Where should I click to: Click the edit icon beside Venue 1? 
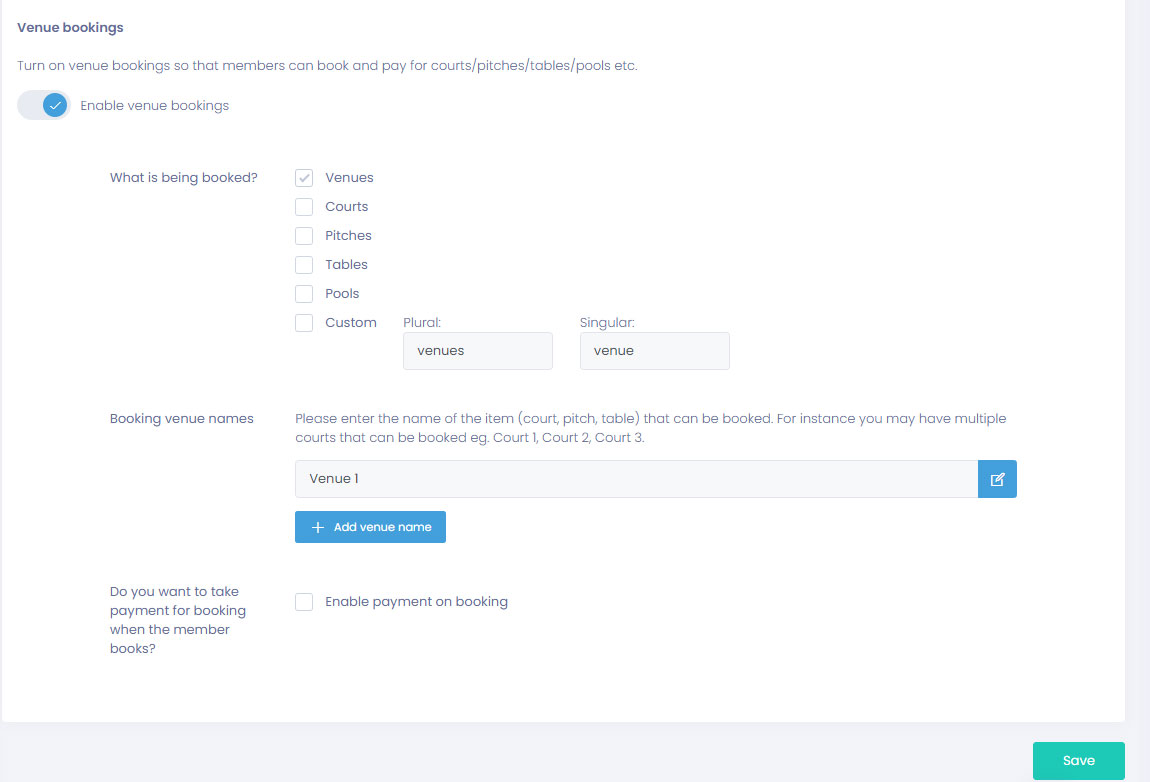point(997,479)
